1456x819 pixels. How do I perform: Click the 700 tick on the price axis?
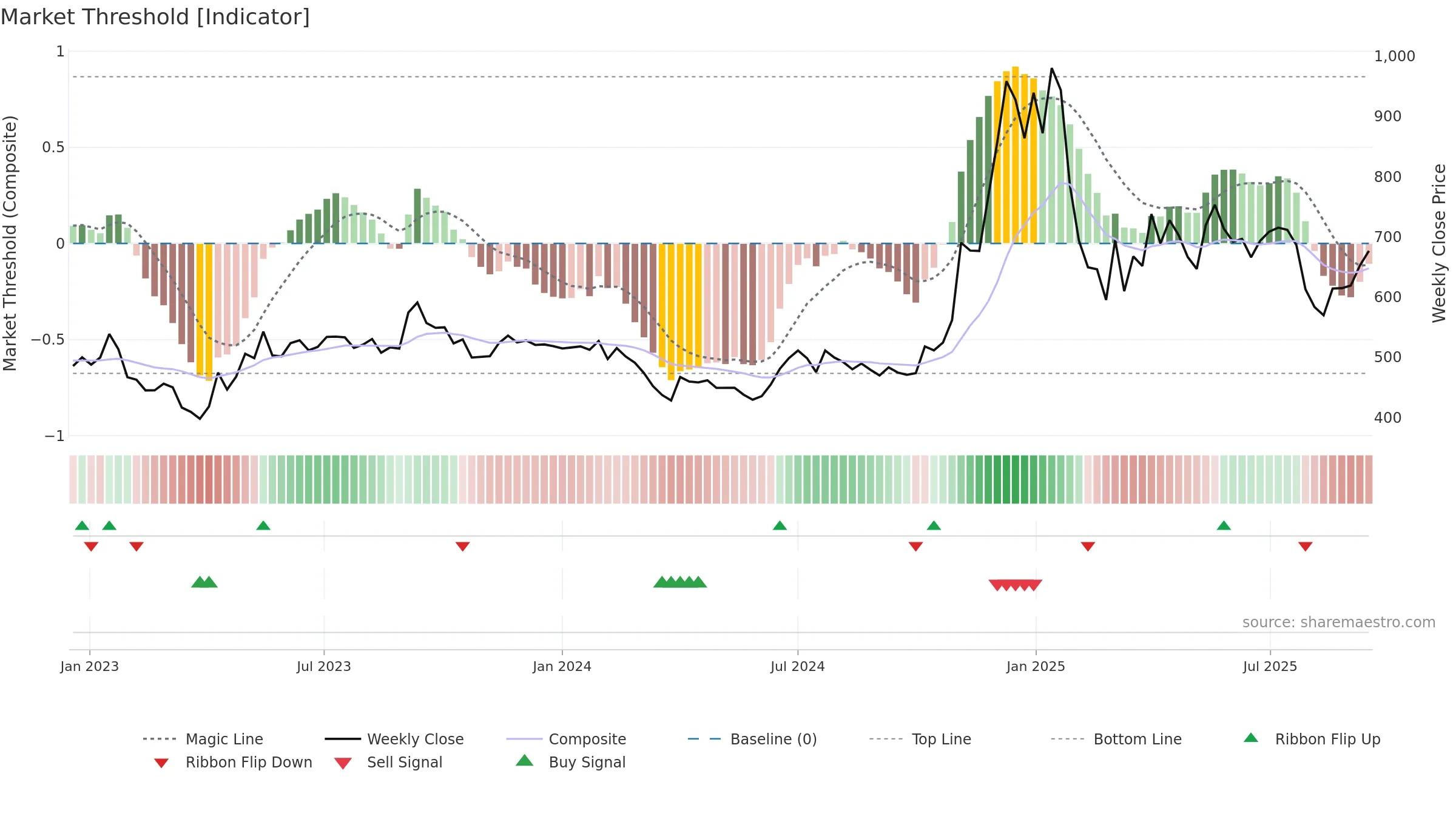point(1388,237)
